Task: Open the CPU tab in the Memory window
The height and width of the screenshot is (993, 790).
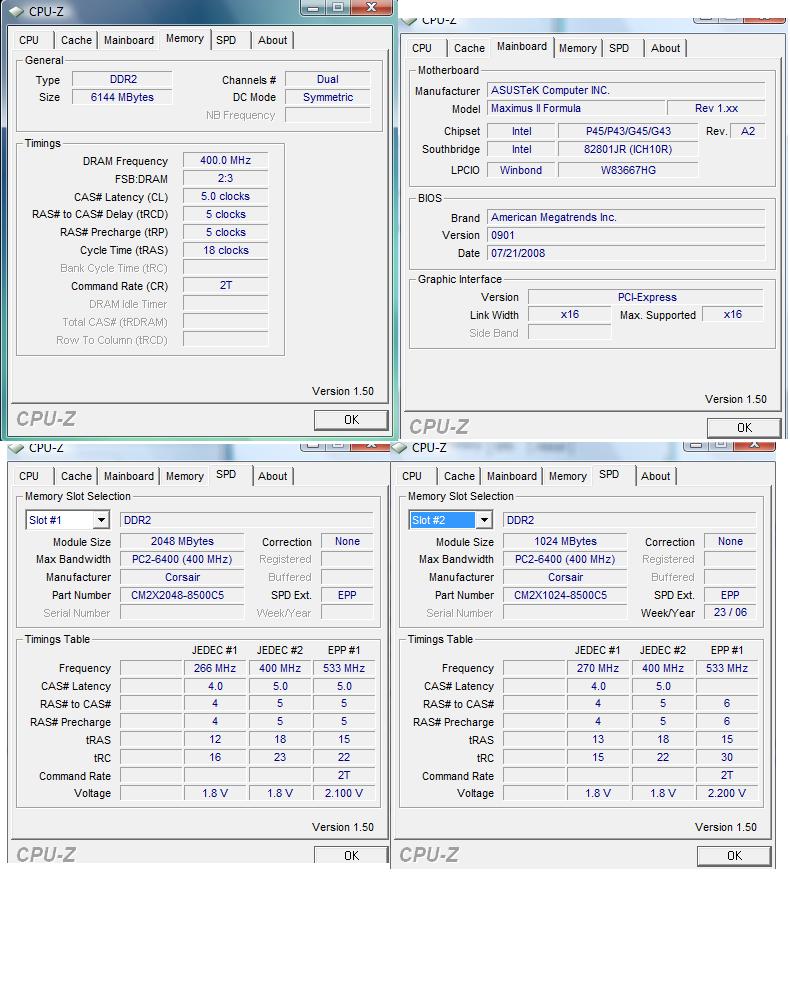Action: click(29, 40)
